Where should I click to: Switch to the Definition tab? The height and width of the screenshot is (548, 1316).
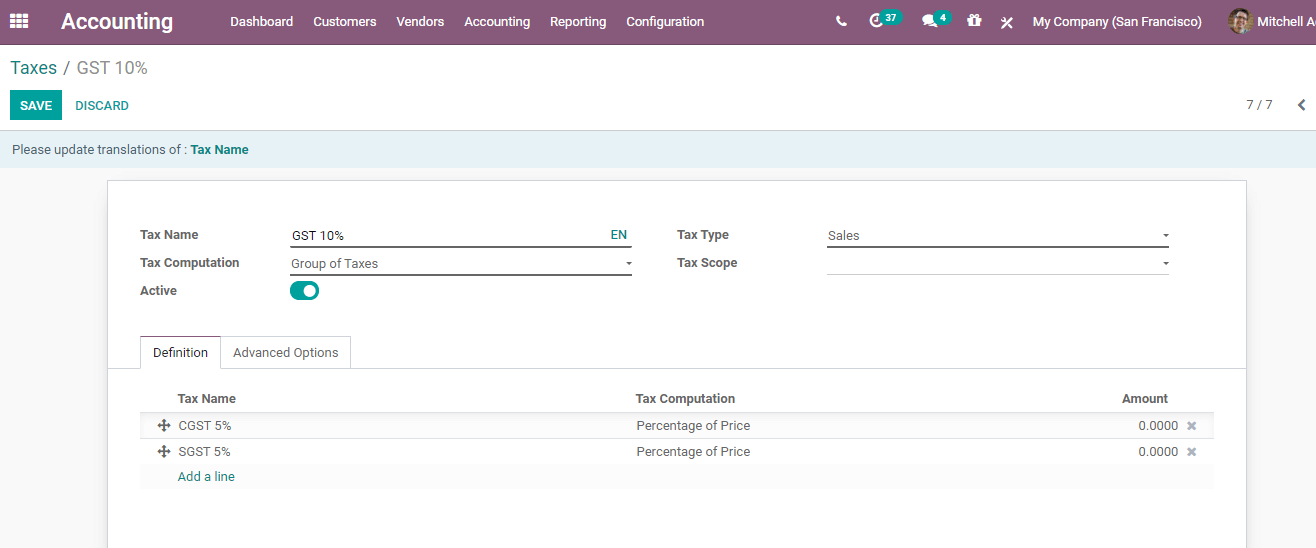180,352
